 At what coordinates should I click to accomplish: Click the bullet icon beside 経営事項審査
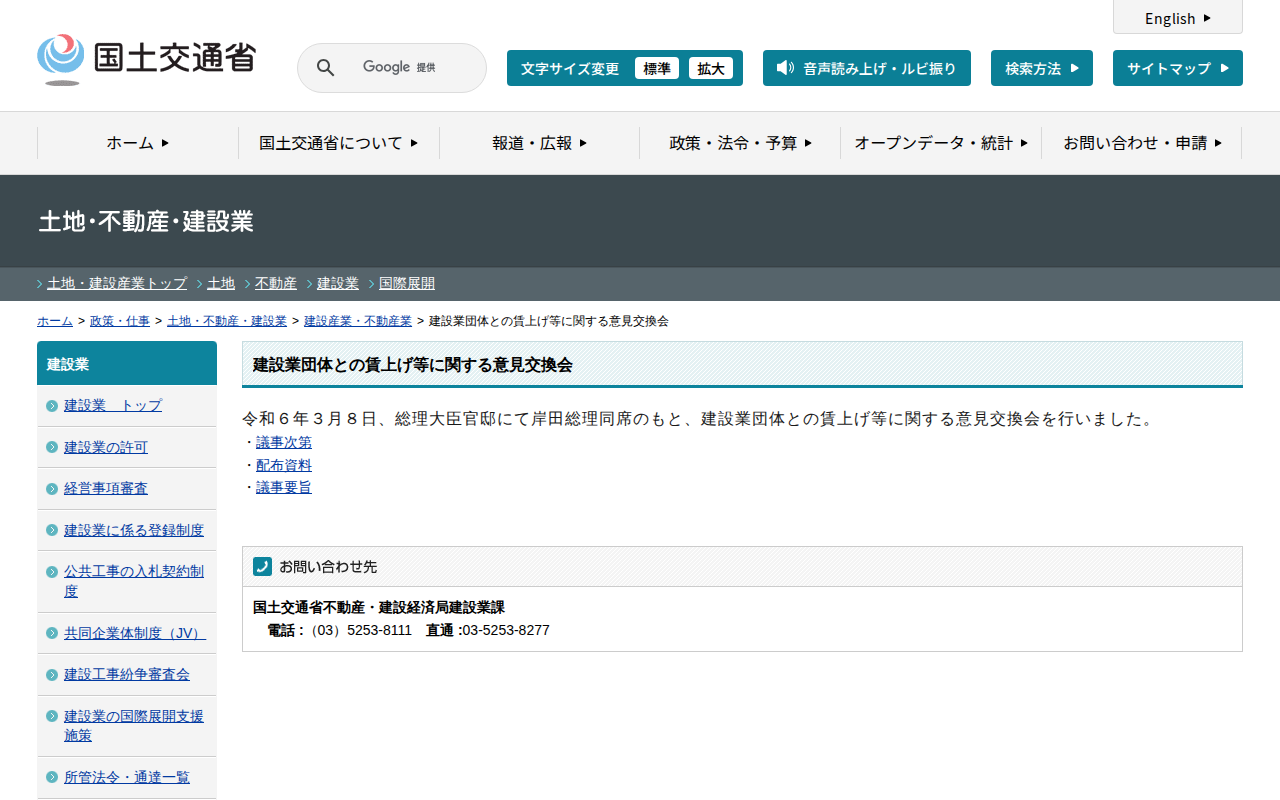[52, 489]
